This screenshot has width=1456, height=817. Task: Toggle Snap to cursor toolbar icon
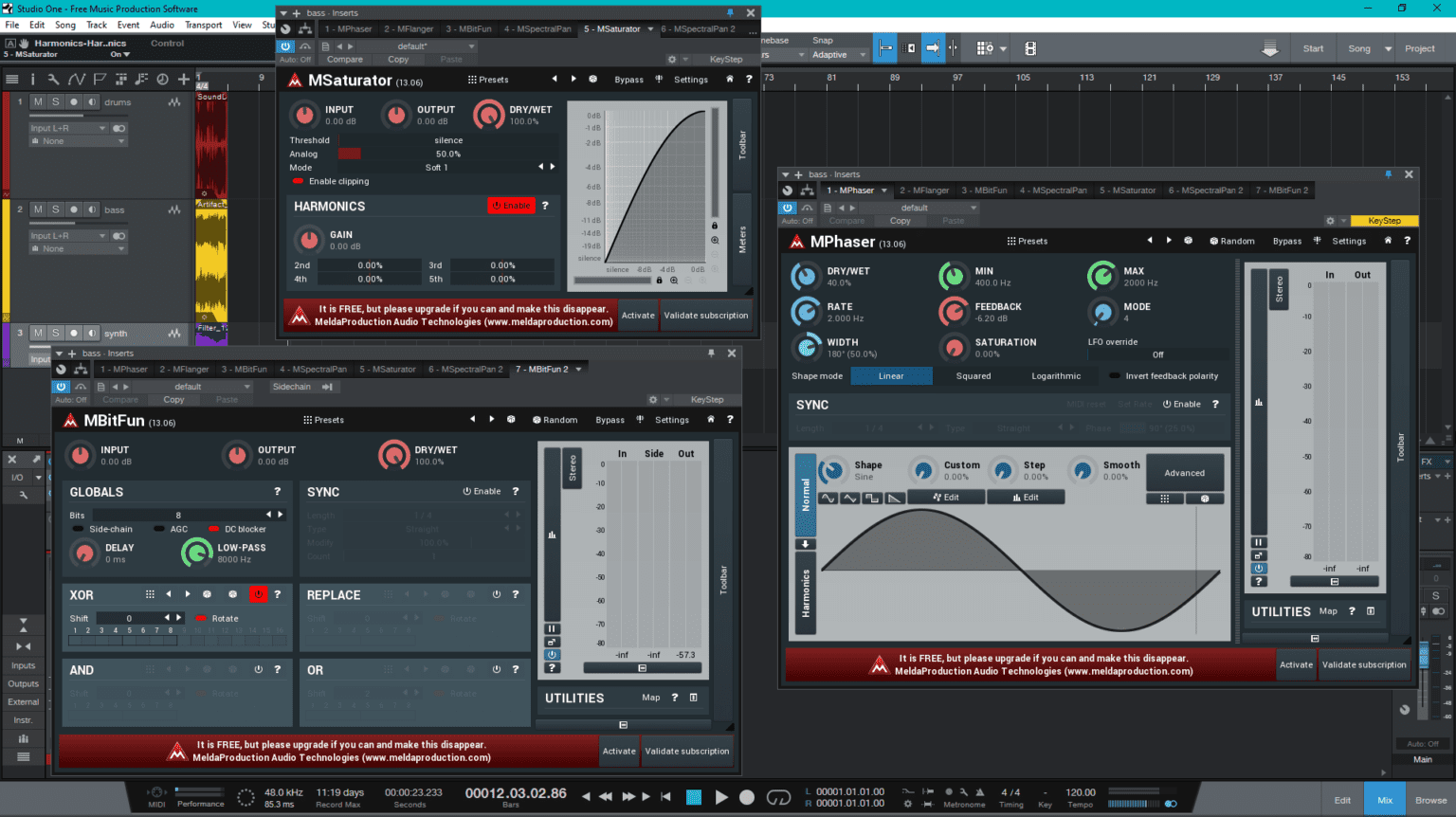point(886,48)
